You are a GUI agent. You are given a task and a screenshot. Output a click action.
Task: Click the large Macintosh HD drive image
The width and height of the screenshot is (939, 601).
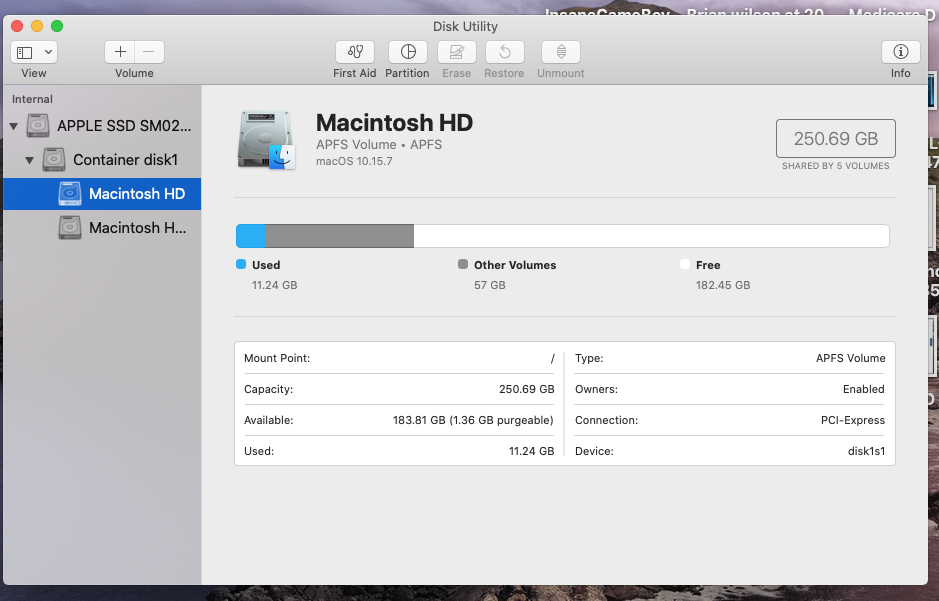(266, 139)
